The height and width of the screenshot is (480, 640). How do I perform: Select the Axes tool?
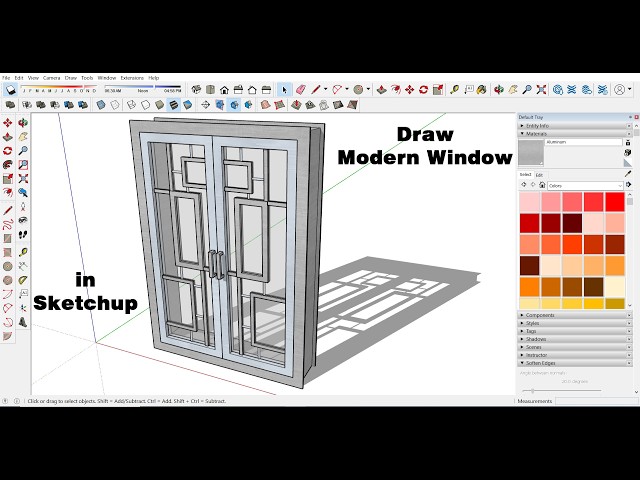pos(23,308)
